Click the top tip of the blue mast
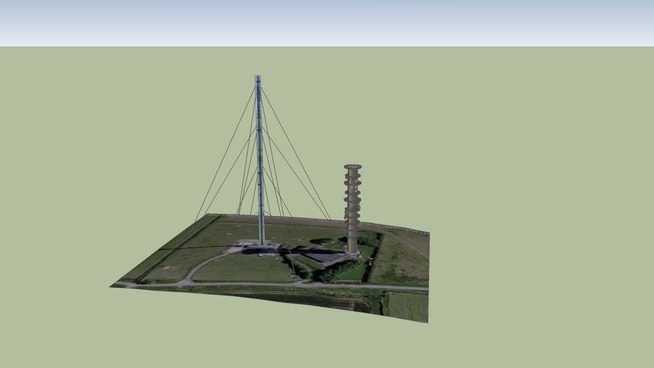This screenshot has width=654, height=368. click(258, 78)
